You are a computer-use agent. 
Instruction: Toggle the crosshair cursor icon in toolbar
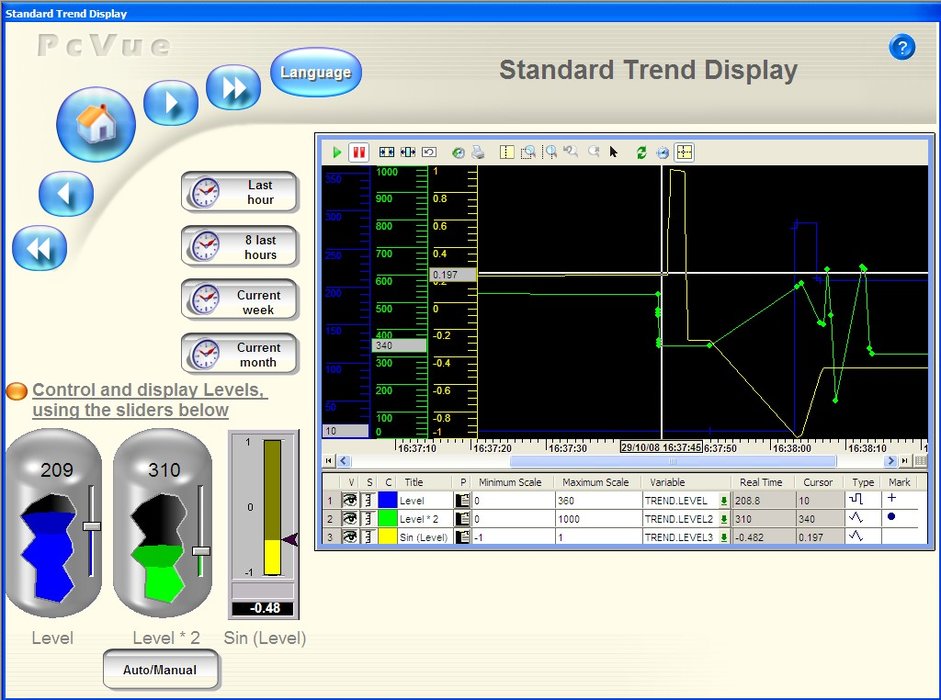[684, 153]
